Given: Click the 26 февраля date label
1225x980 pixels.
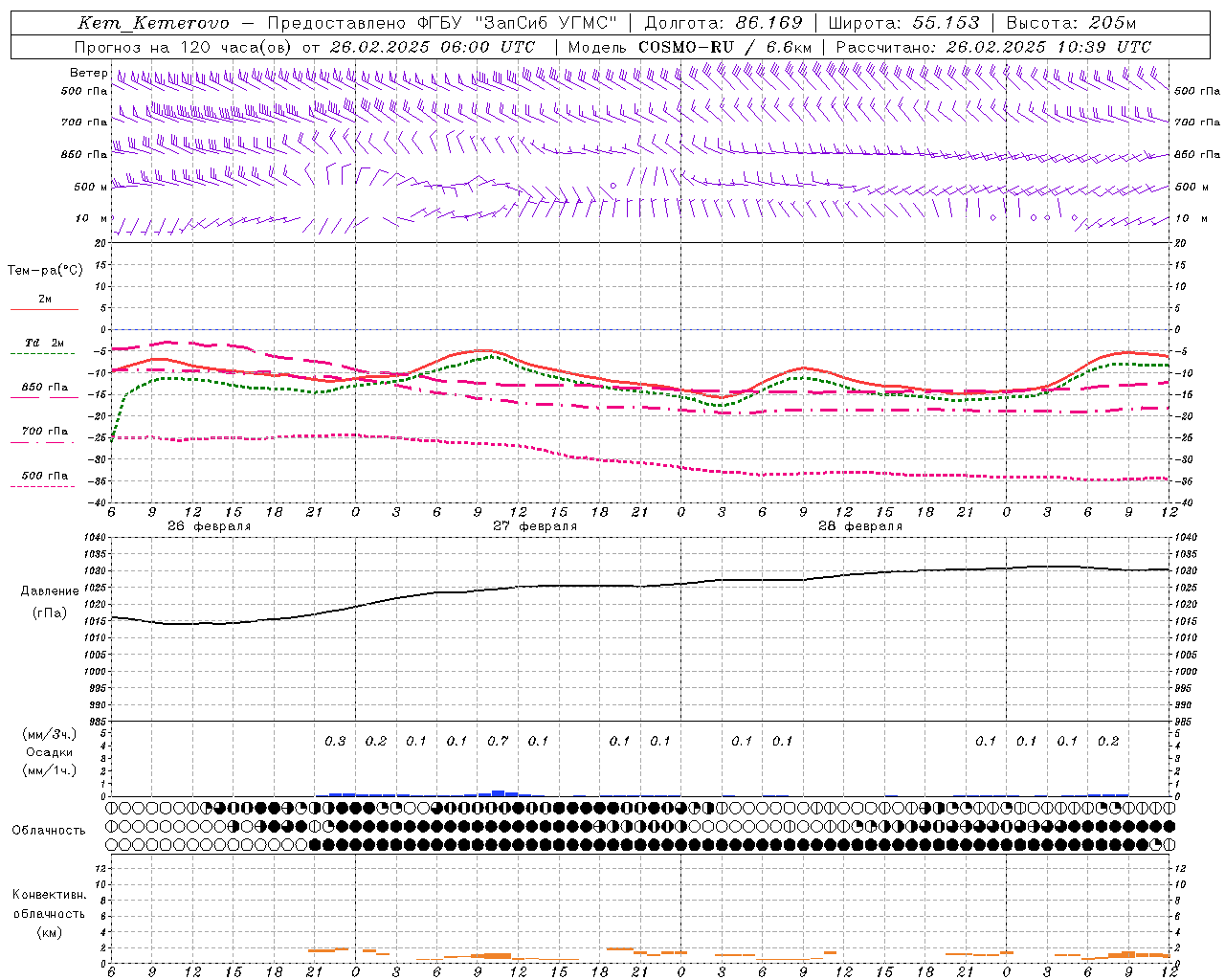Looking at the screenshot, I should tap(209, 526).
